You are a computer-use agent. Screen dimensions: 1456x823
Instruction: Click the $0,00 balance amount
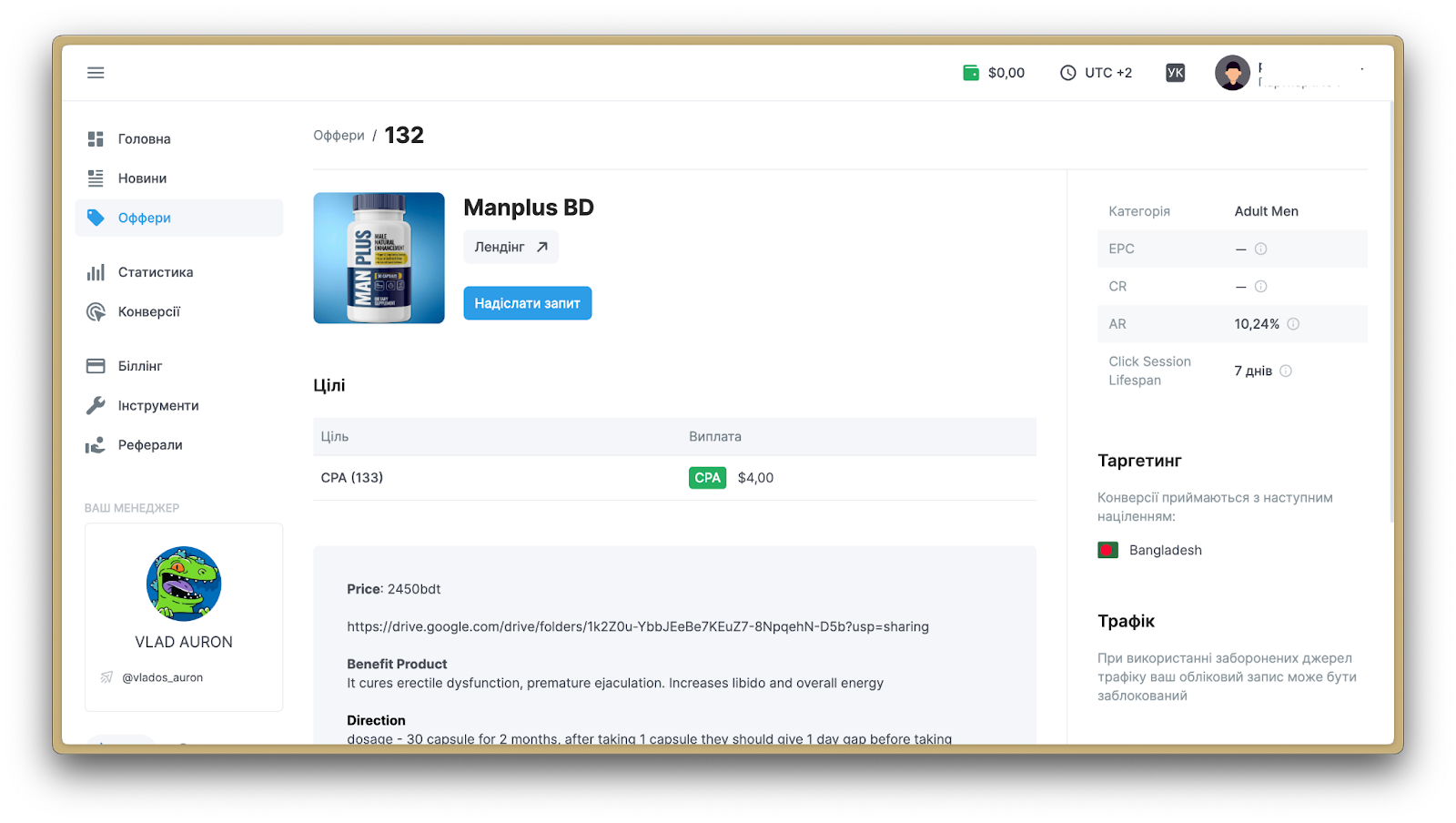[1006, 73]
